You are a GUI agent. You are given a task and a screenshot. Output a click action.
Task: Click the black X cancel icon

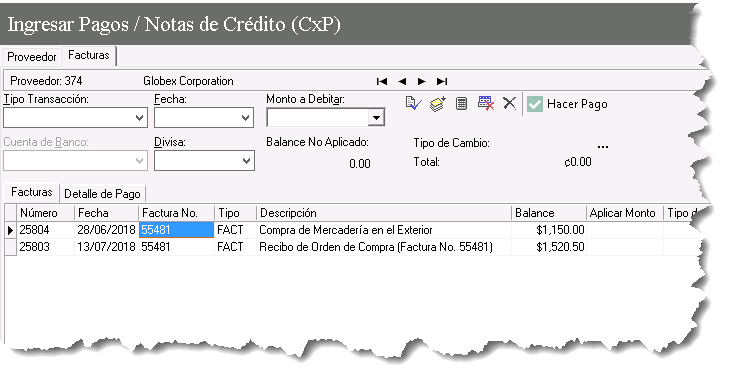coord(509,103)
